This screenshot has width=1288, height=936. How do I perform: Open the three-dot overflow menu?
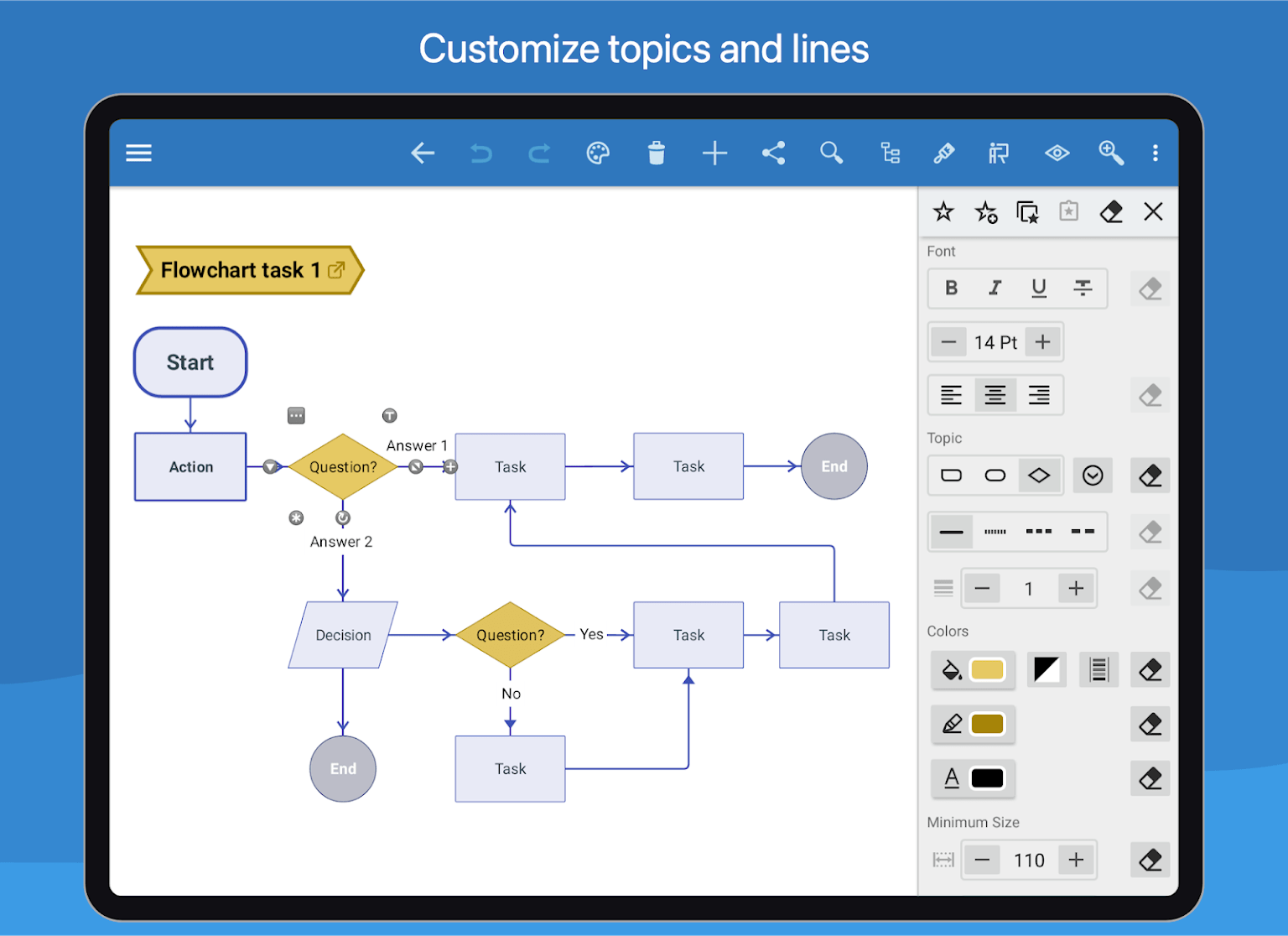tap(1156, 153)
